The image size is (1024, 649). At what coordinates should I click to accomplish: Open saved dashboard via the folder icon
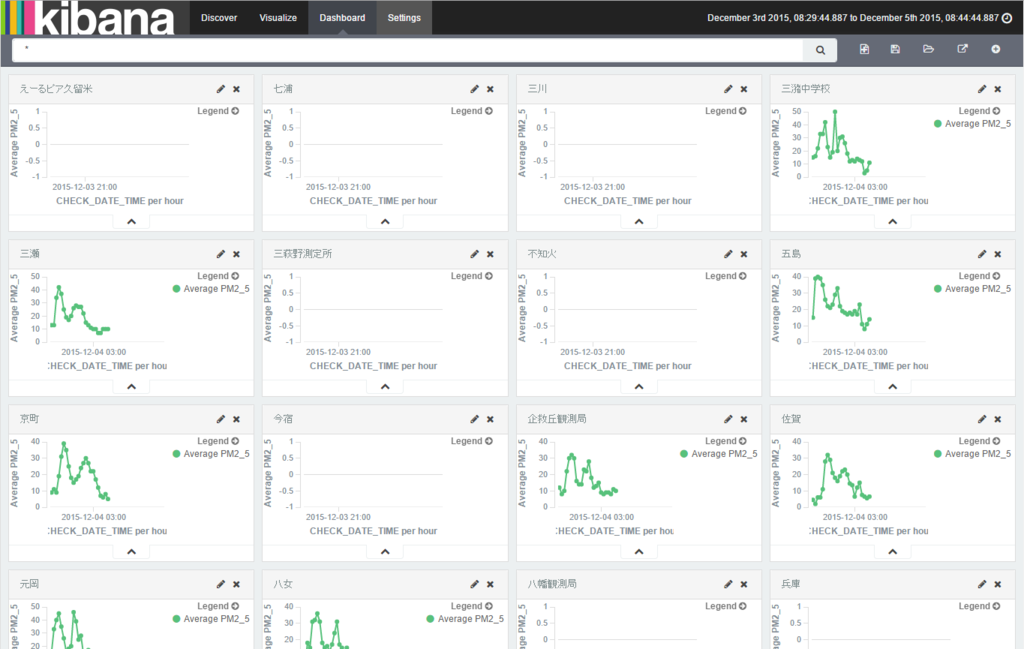click(928, 49)
